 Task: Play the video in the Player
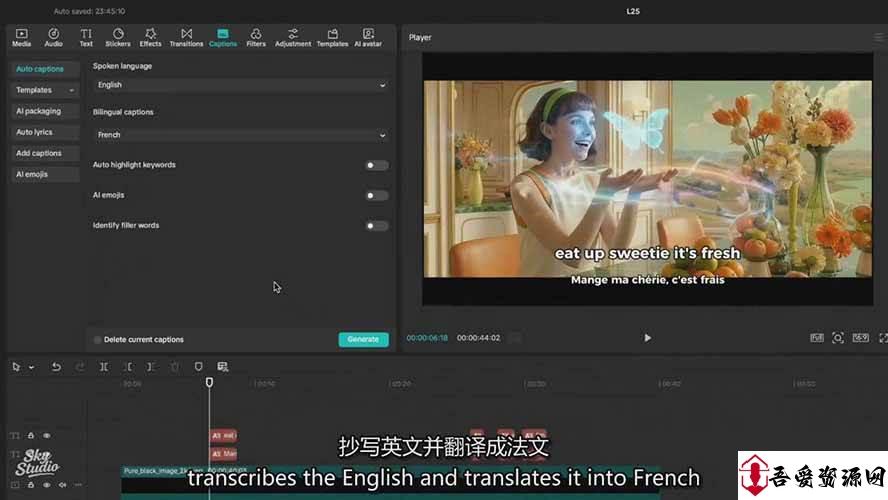coord(647,338)
